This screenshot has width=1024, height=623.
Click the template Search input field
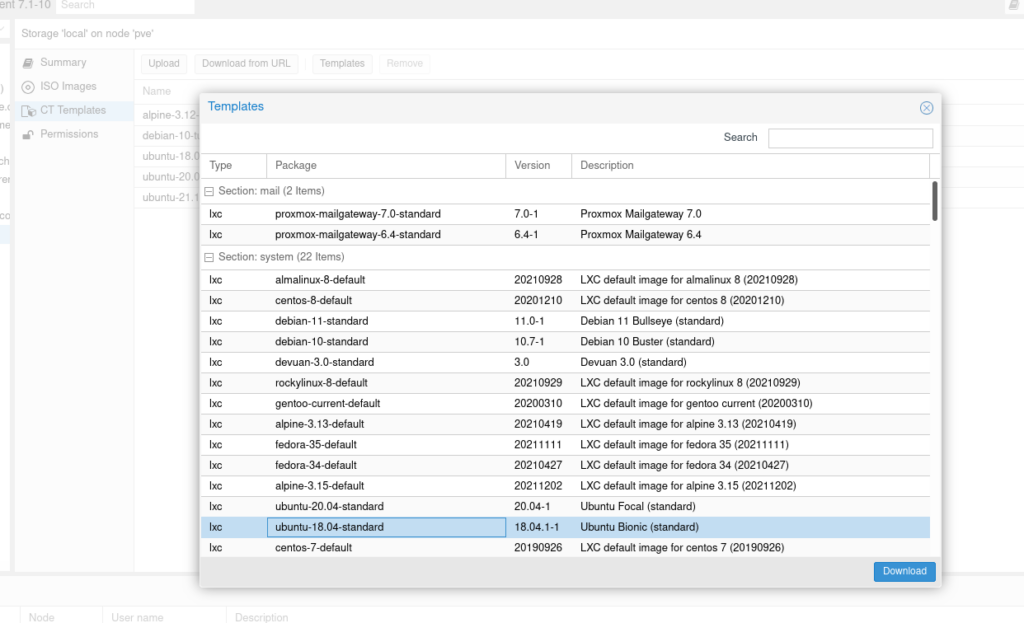(850, 138)
